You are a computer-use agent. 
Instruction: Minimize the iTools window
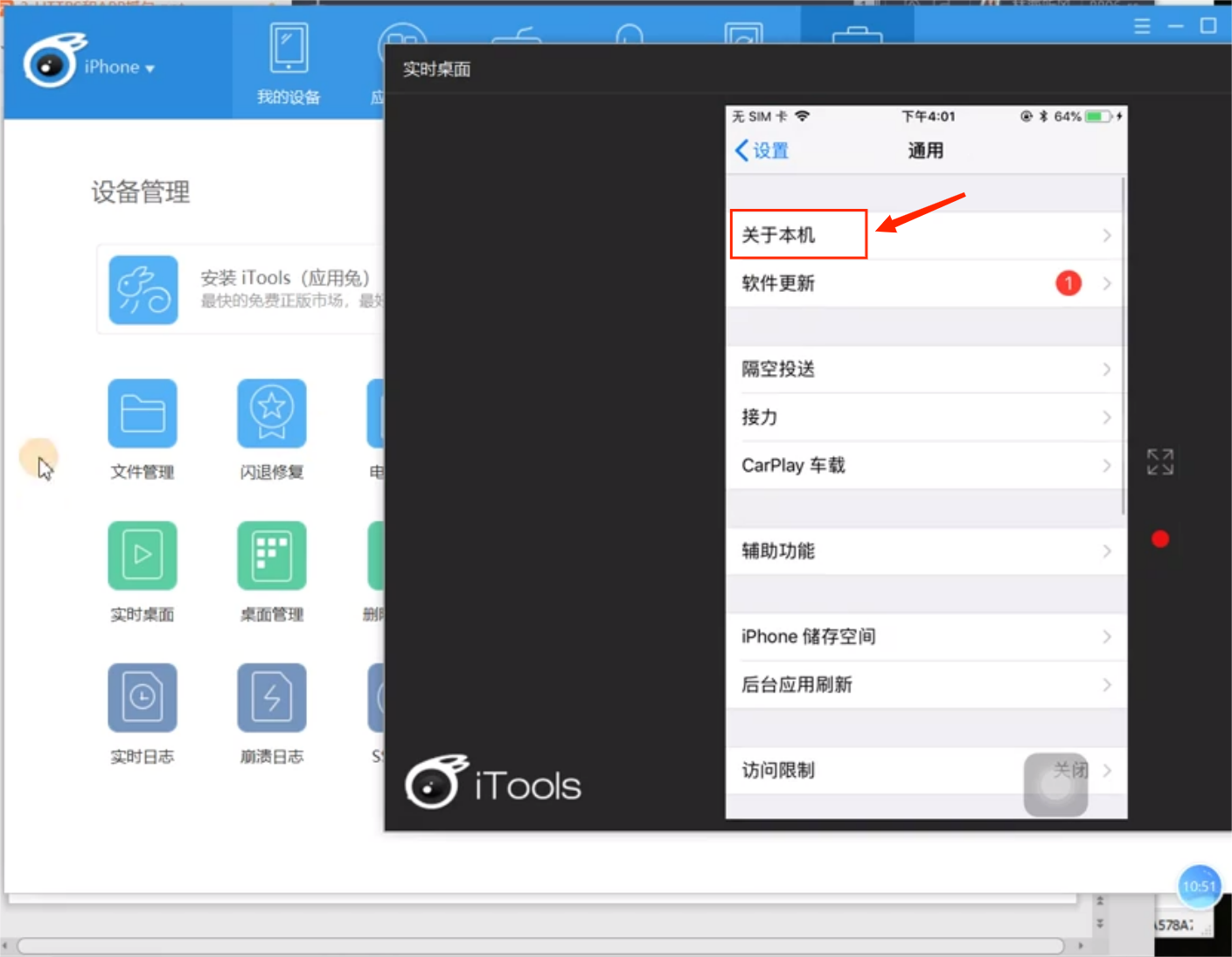(x=1175, y=26)
